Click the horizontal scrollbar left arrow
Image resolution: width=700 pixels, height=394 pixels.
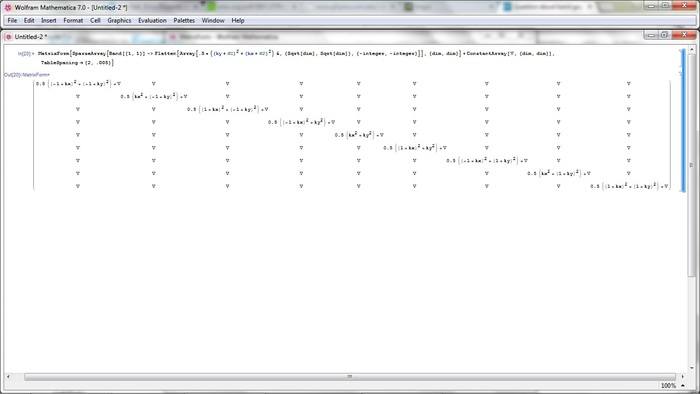(x=8, y=377)
